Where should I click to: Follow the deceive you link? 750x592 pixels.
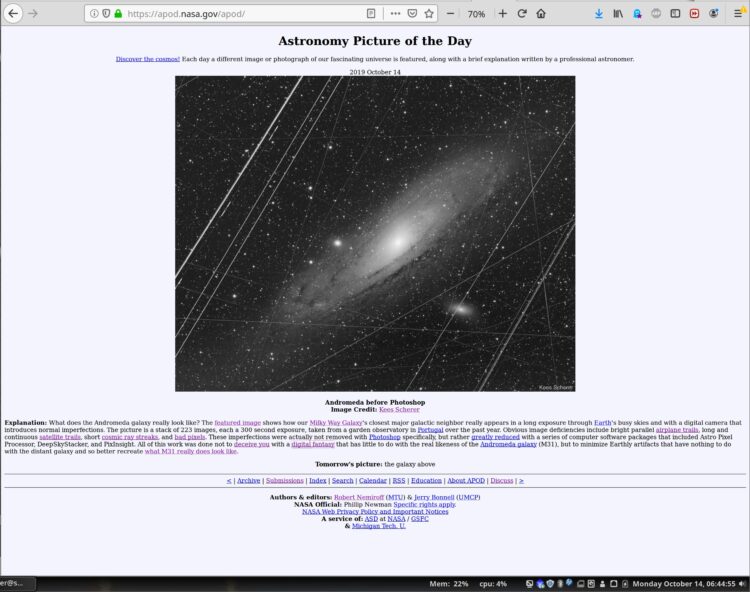point(252,444)
